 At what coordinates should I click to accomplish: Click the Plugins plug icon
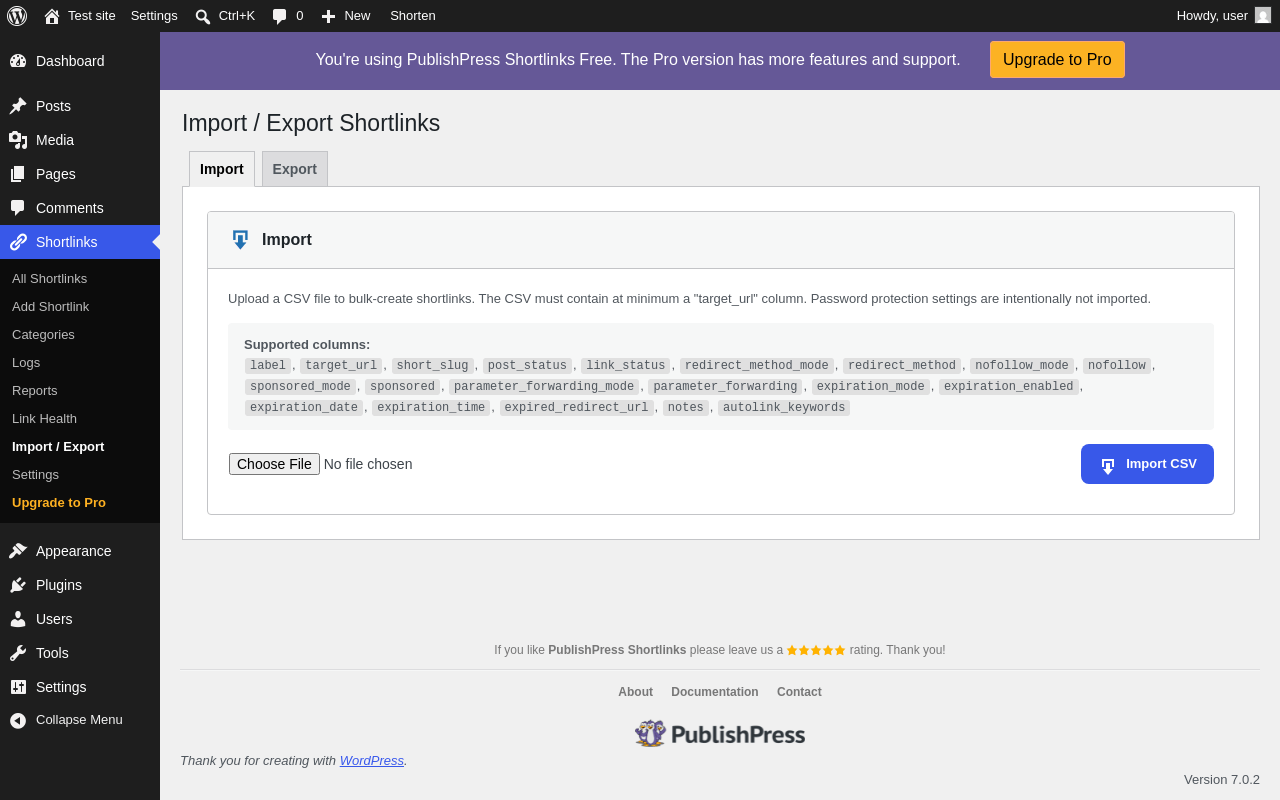[x=18, y=585]
